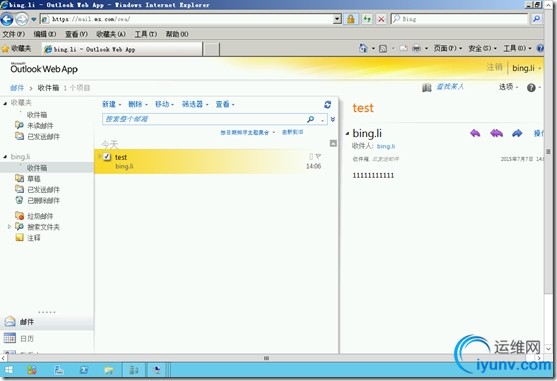Image resolution: width=557 pixels, height=381 pixels.
Task: Click the flag icon on test message
Action: point(318,156)
